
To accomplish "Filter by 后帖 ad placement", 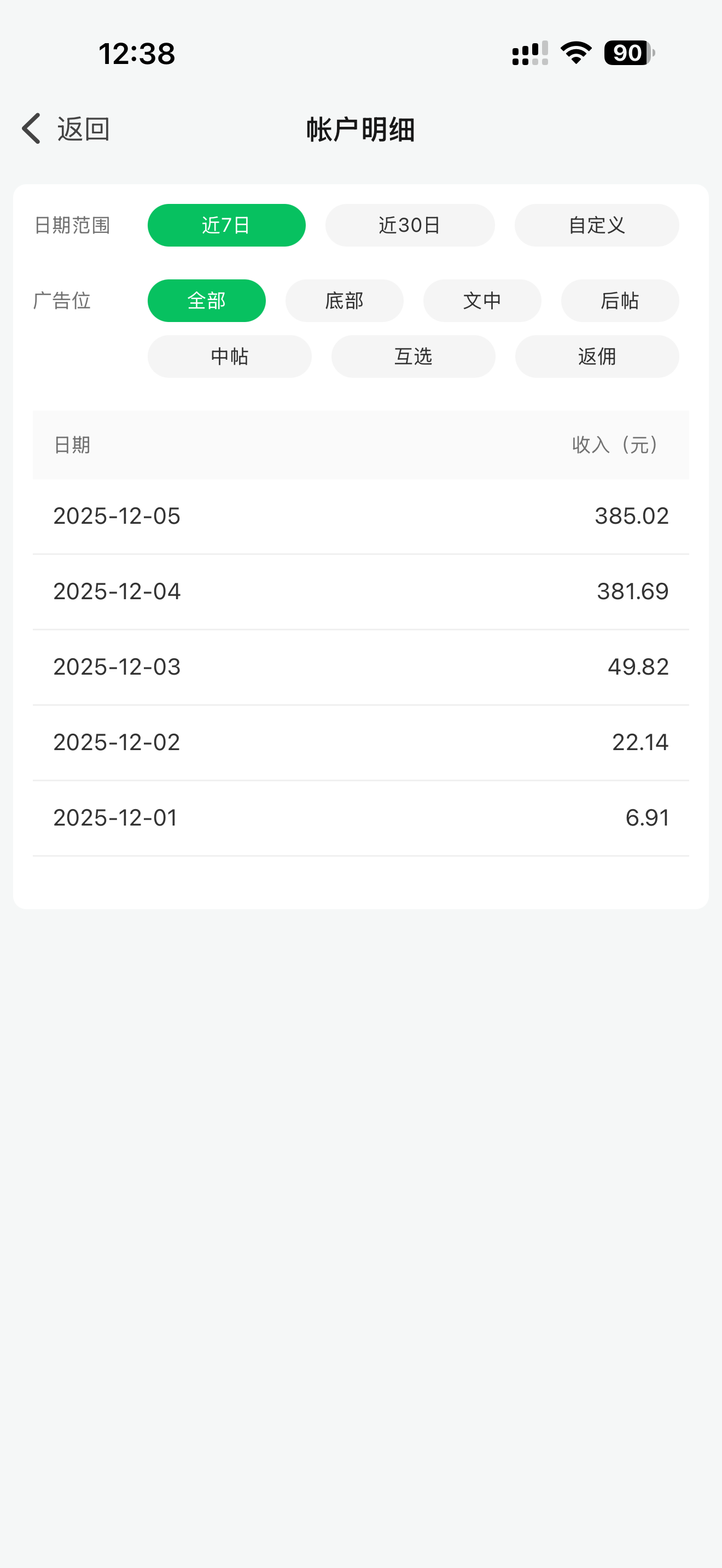I will pos(620,301).
